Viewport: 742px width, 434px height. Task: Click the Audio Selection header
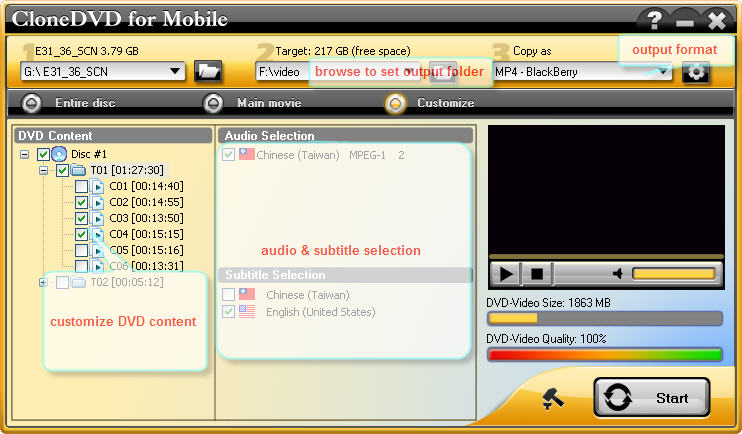(345, 136)
